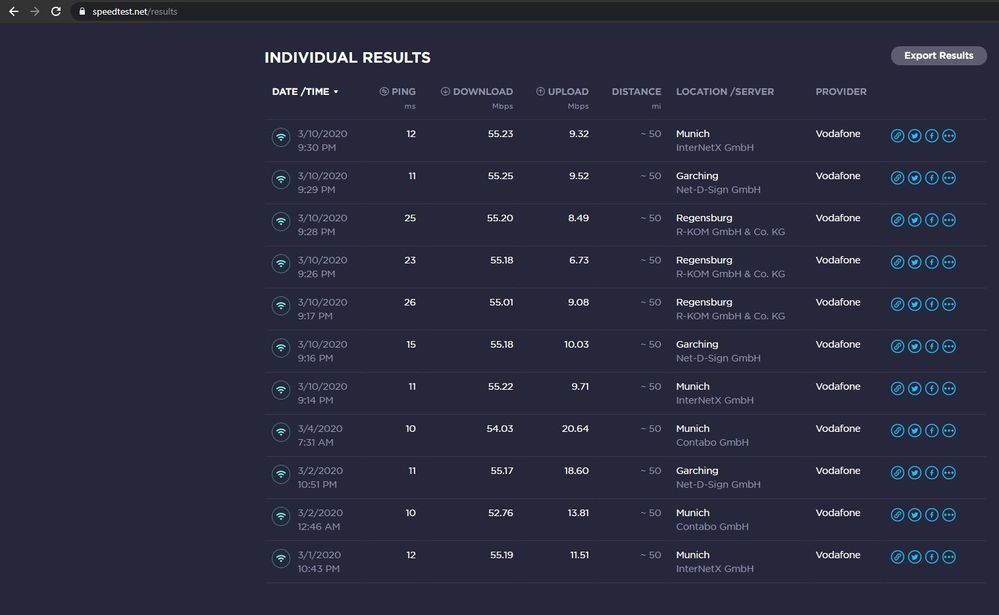
Task: Select upload value 6.73
Action: 579,260
